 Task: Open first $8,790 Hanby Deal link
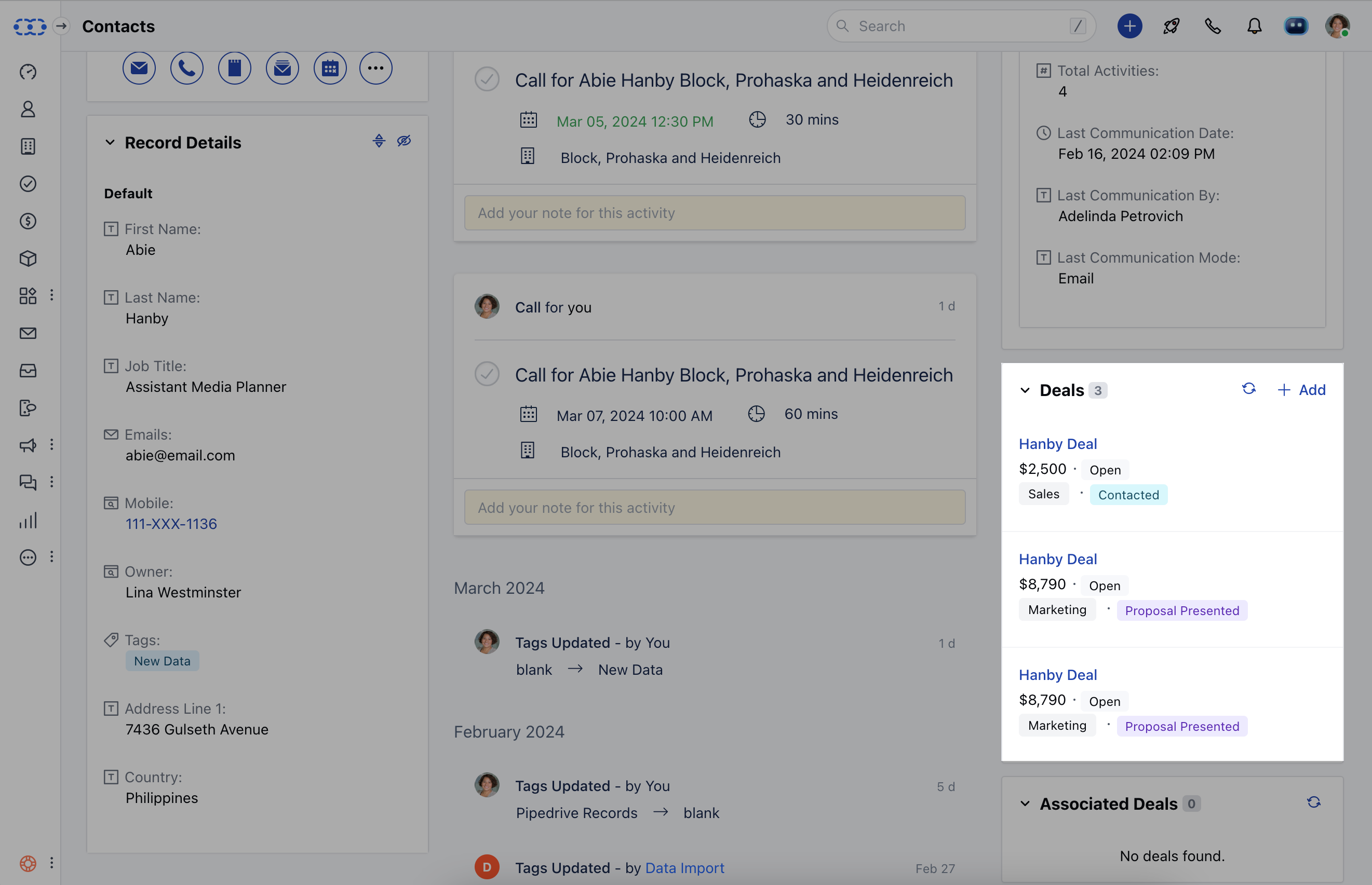1058,559
